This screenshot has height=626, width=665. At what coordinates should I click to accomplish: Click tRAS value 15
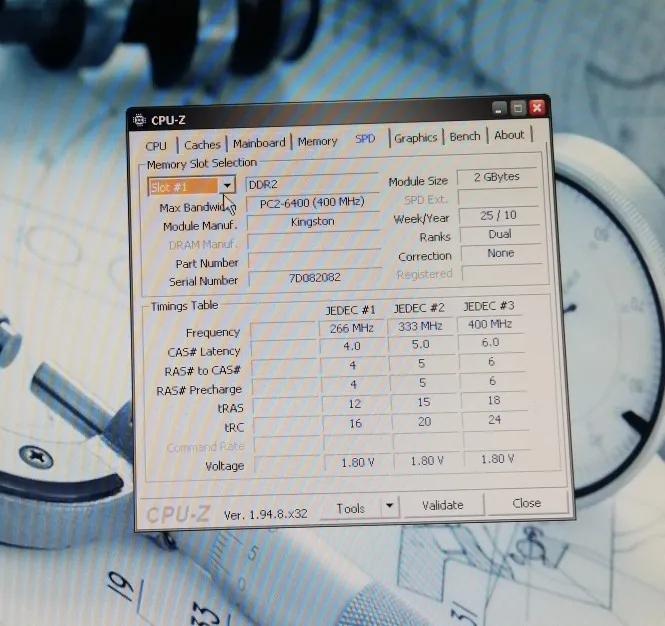click(424, 402)
